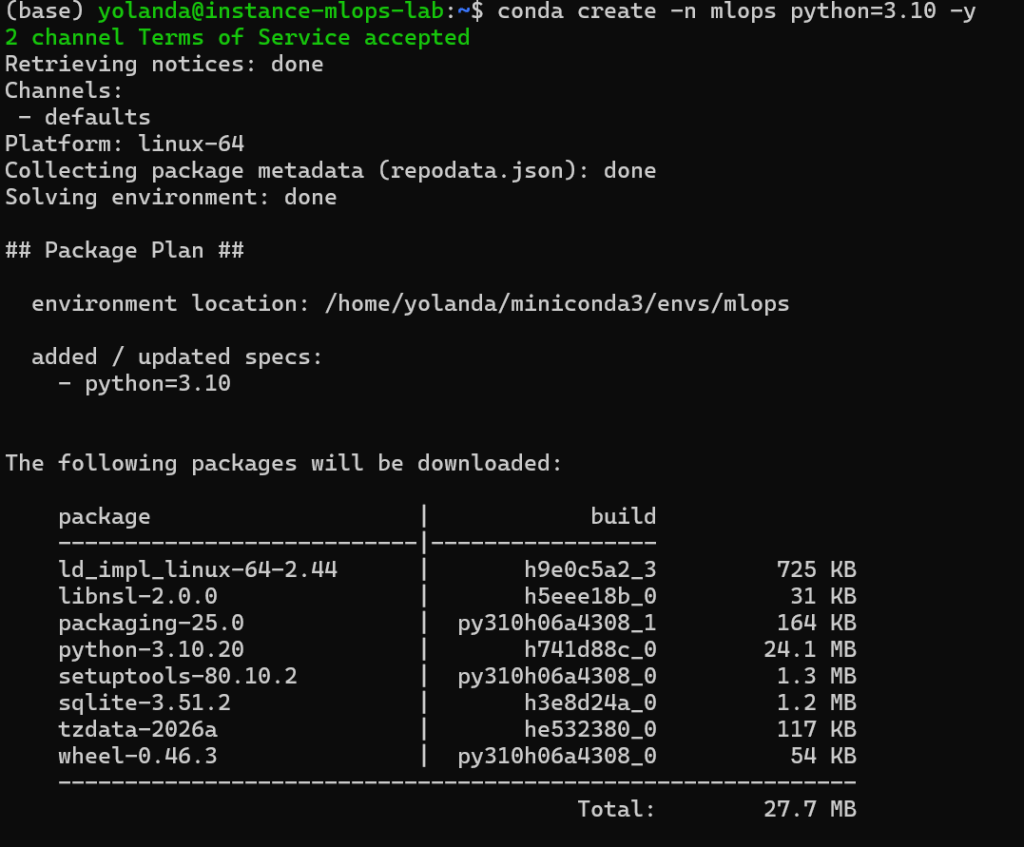This screenshot has width=1024, height=847.
Task: Click the conda create command text
Action: point(736,12)
